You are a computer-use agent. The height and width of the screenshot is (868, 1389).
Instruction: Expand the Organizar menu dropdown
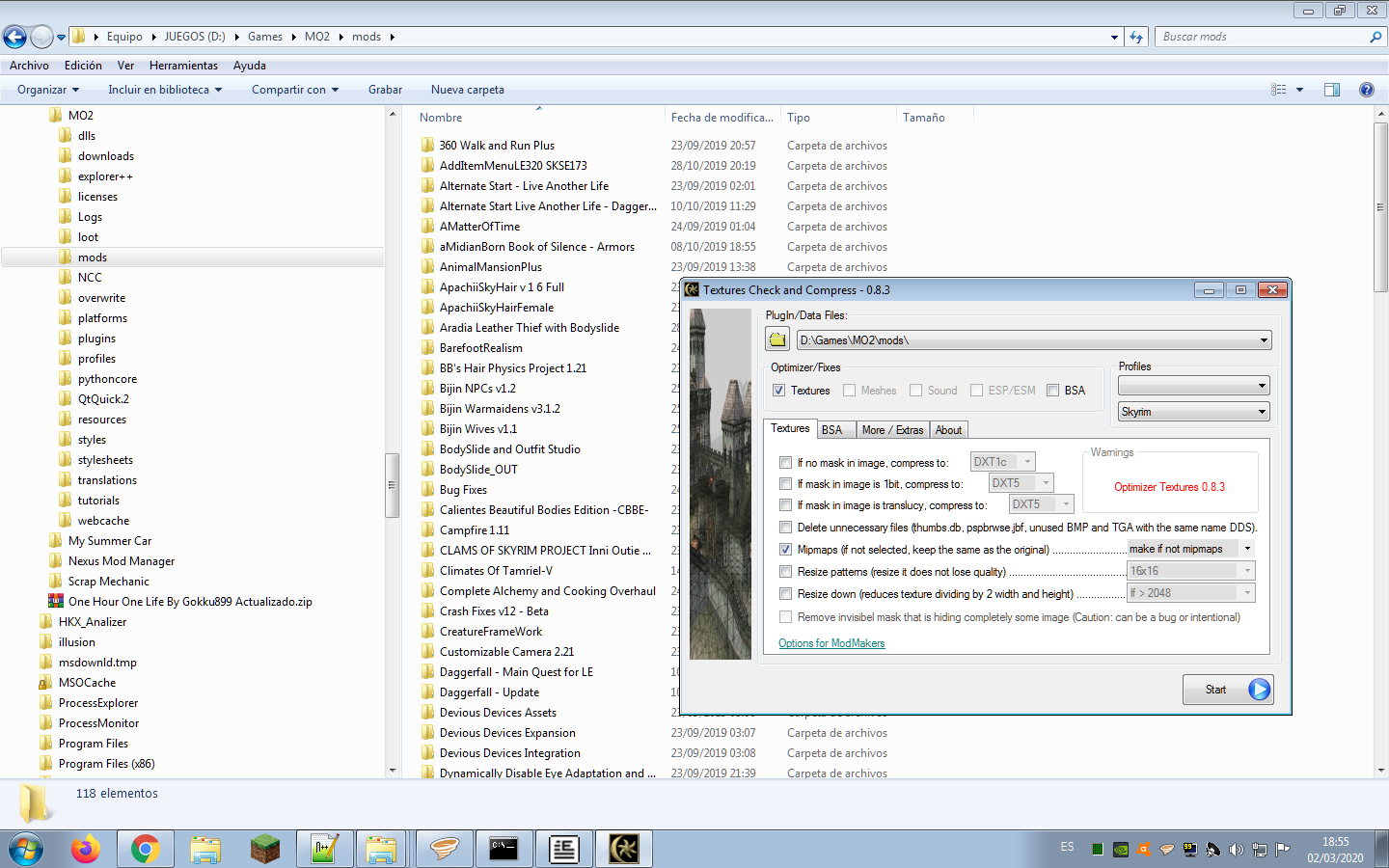(x=48, y=90)
